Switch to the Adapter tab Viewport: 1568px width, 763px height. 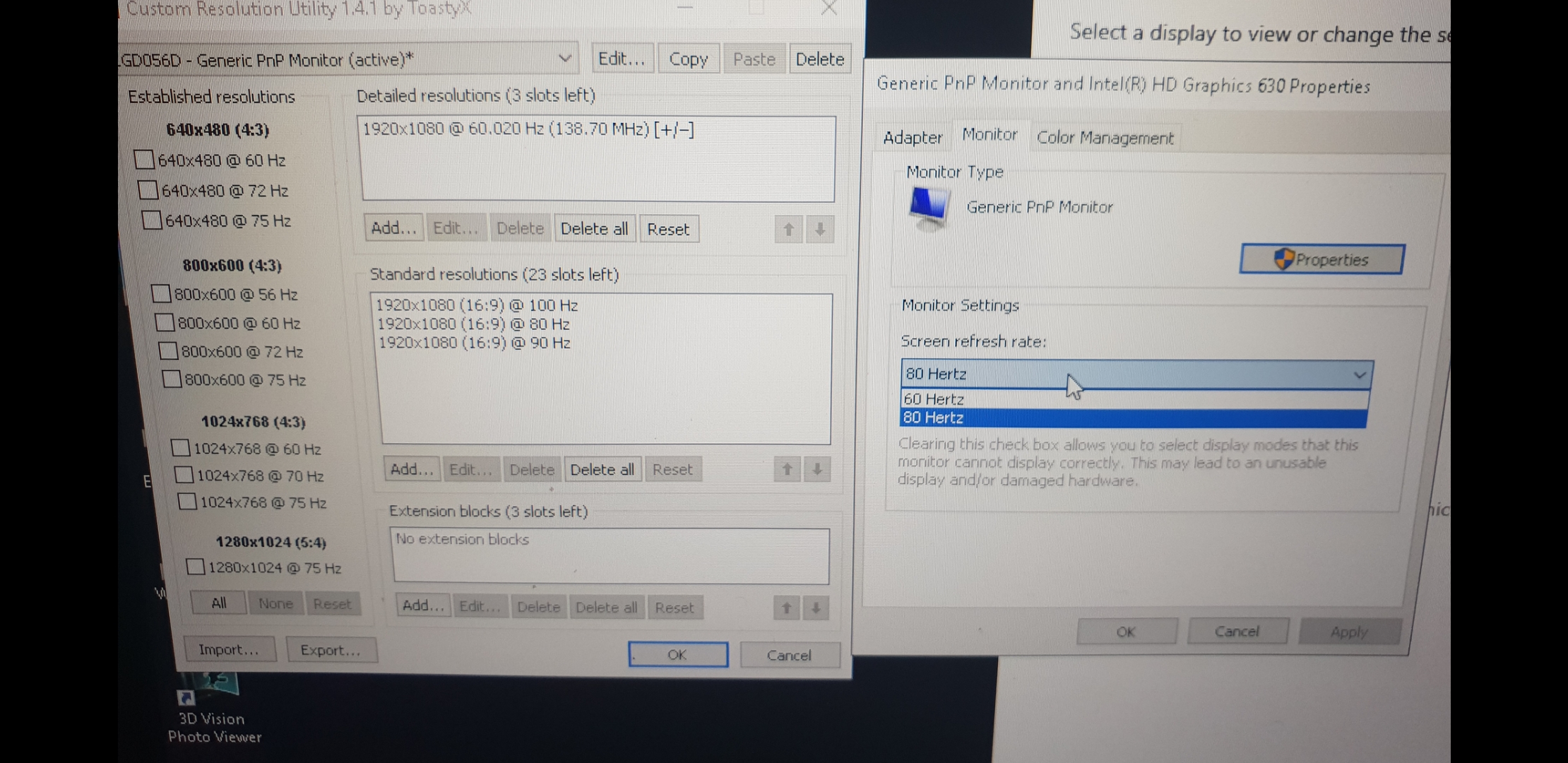coord(912,138)
